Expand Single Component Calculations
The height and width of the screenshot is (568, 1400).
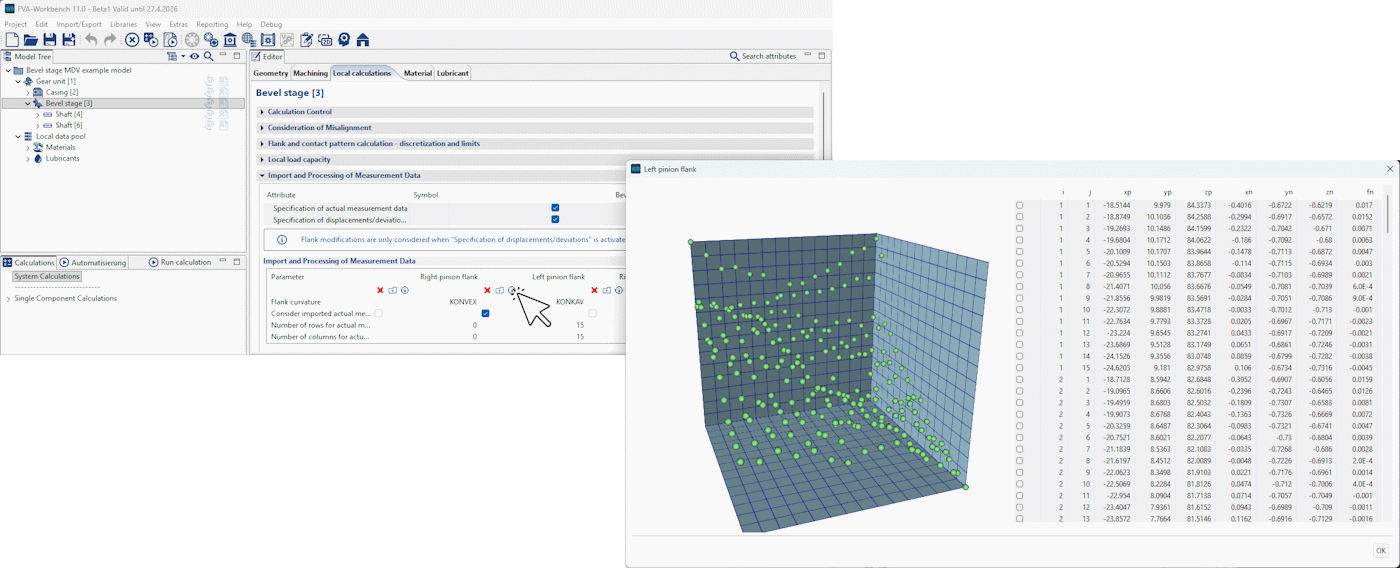click(x=8, y=299)
